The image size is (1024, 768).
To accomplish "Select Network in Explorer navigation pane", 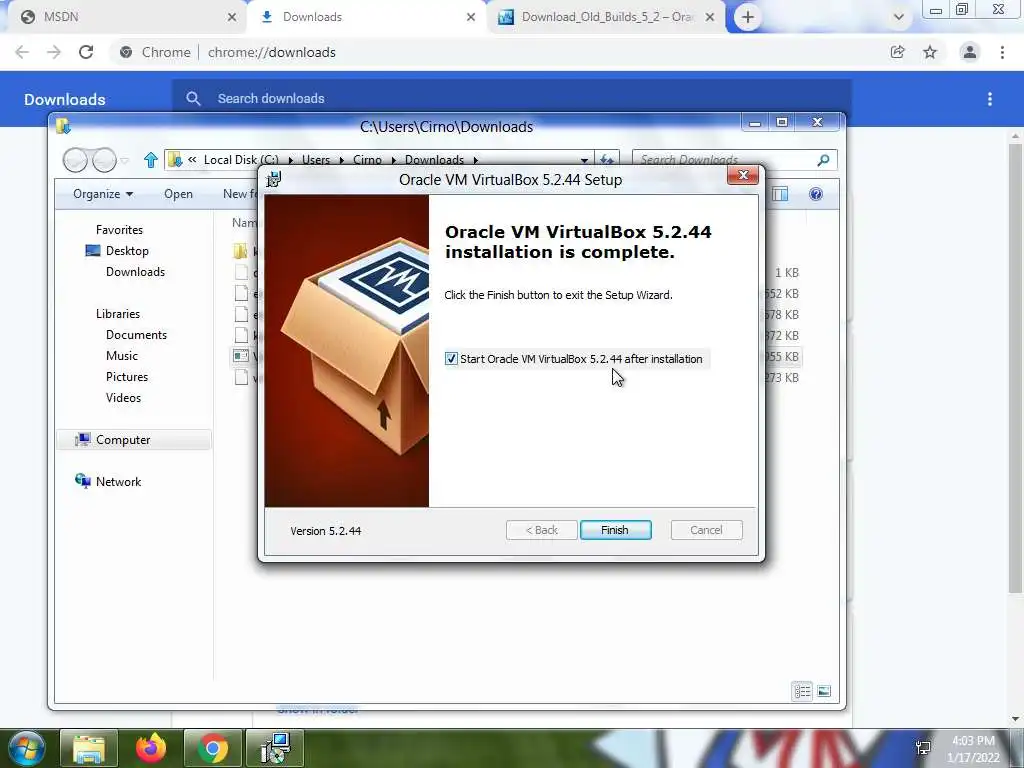I will click(x=118, y=481).
